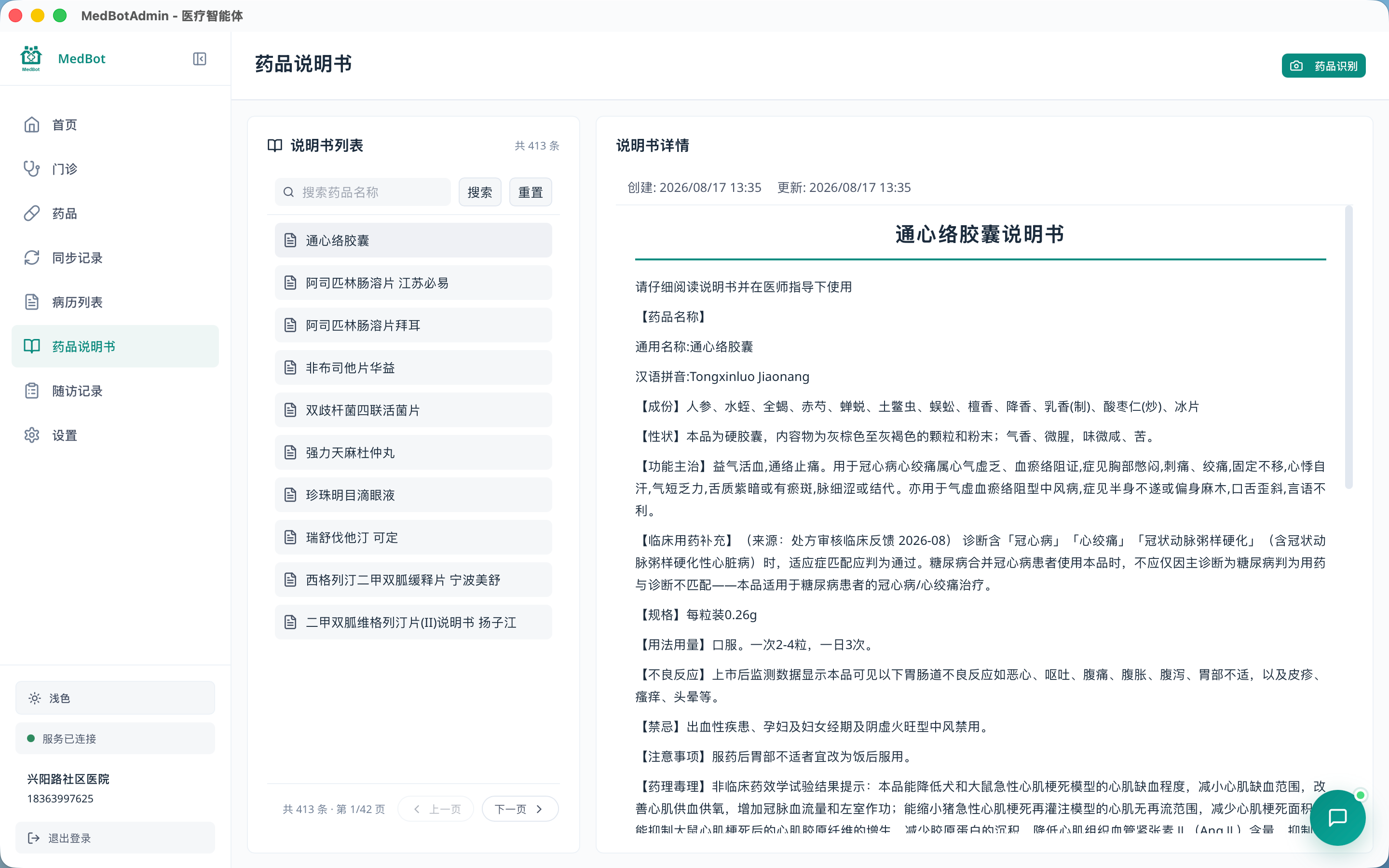Screen dimensions: 1389x868
Task: Select 西格列汀二甲双胍缓释片 宁波美舒 entry
Action: tap(413, 580)
